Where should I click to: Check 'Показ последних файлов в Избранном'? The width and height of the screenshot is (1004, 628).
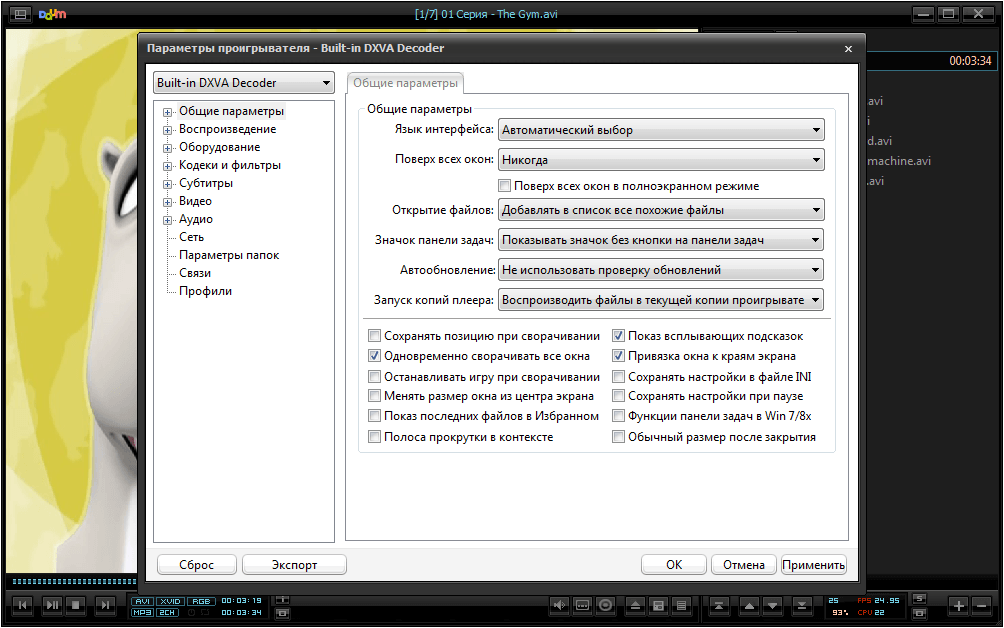pos(375,415)
